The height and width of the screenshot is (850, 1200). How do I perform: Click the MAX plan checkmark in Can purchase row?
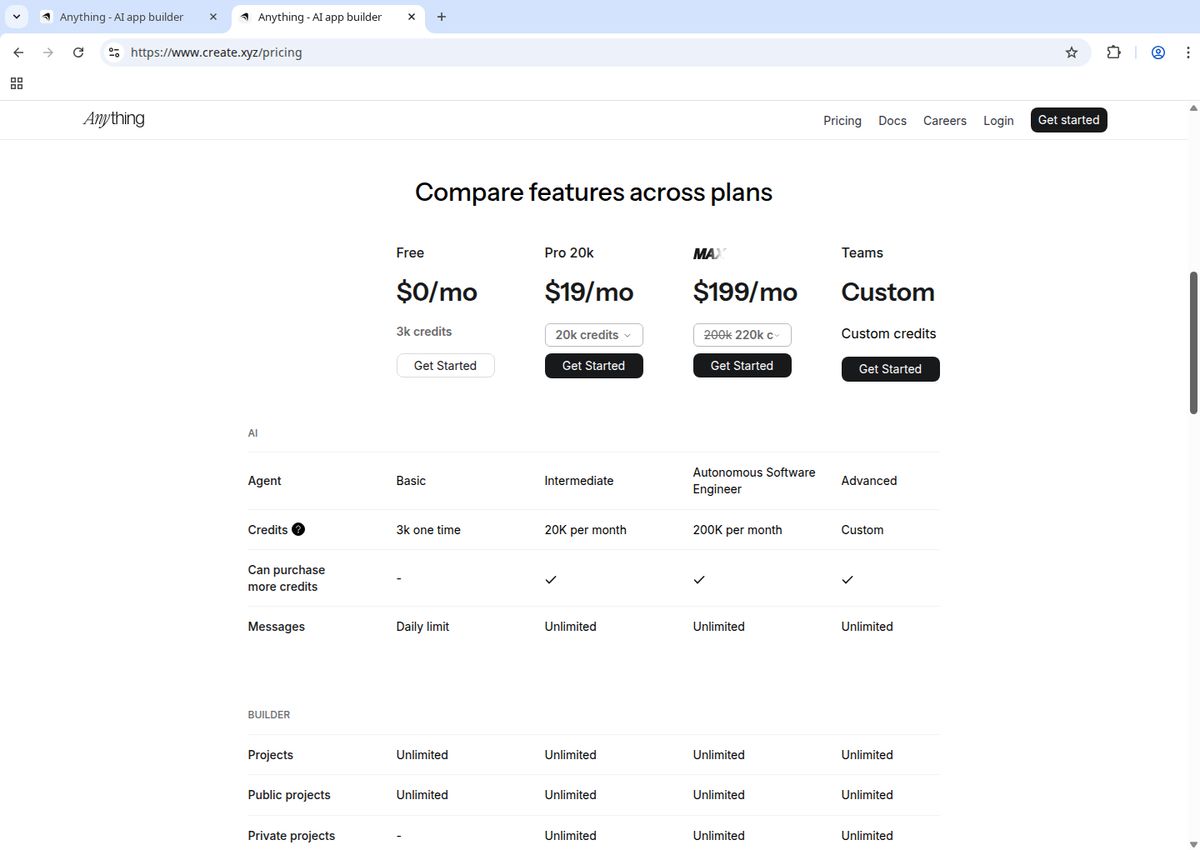pos(699,578)
